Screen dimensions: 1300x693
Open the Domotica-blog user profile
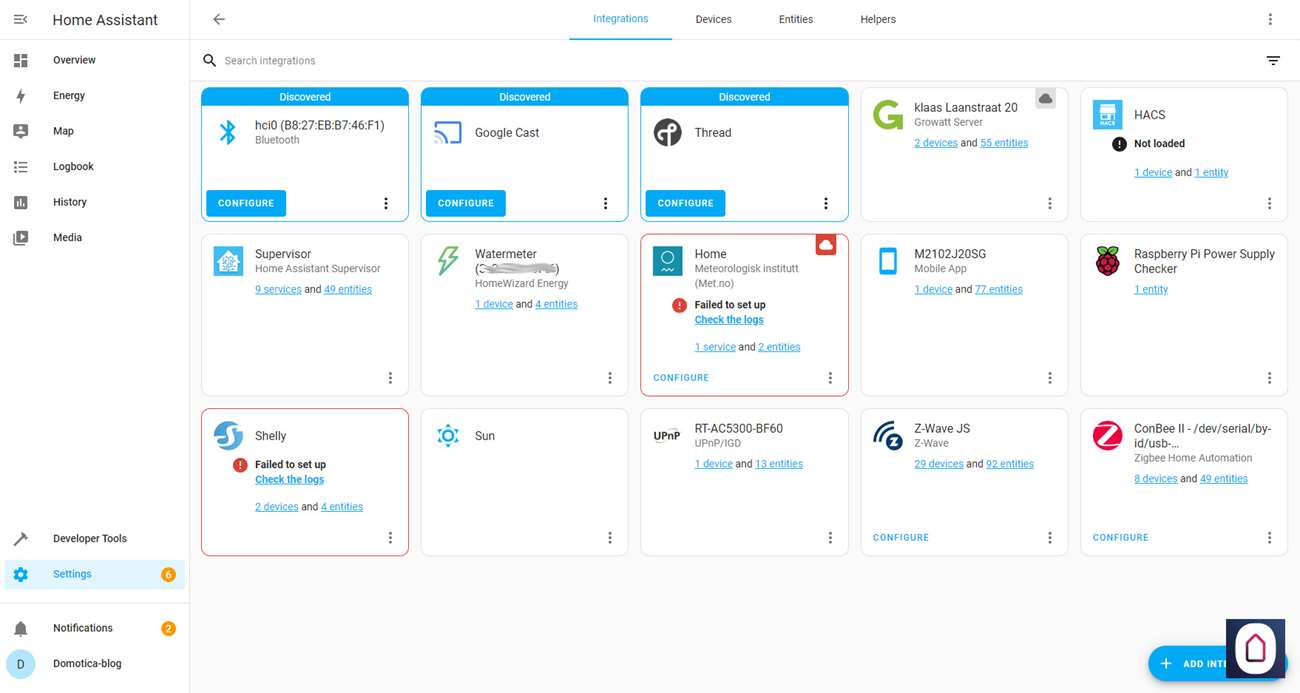[x=87, y=663]
